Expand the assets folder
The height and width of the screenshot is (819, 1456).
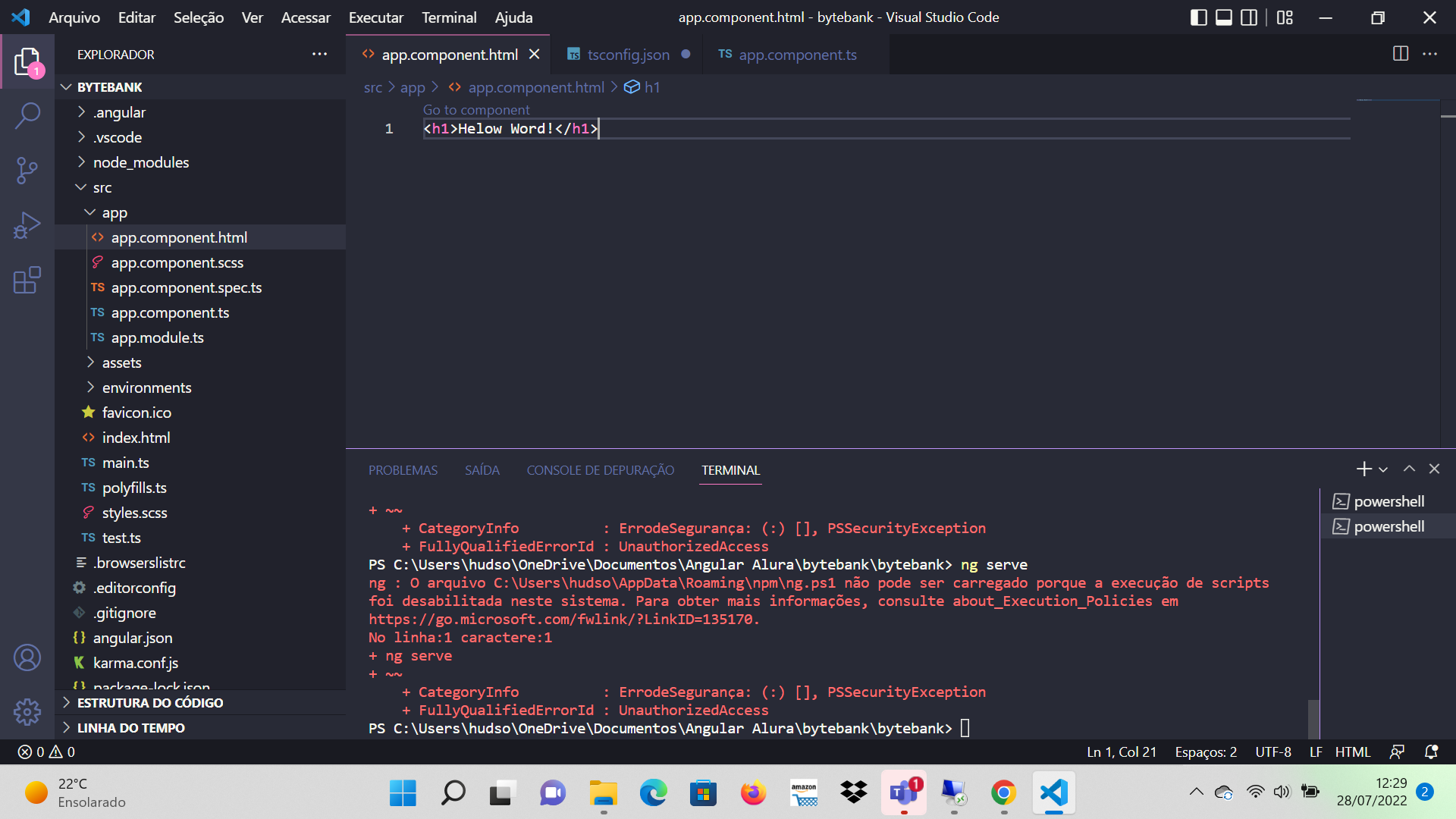(200, 362)
